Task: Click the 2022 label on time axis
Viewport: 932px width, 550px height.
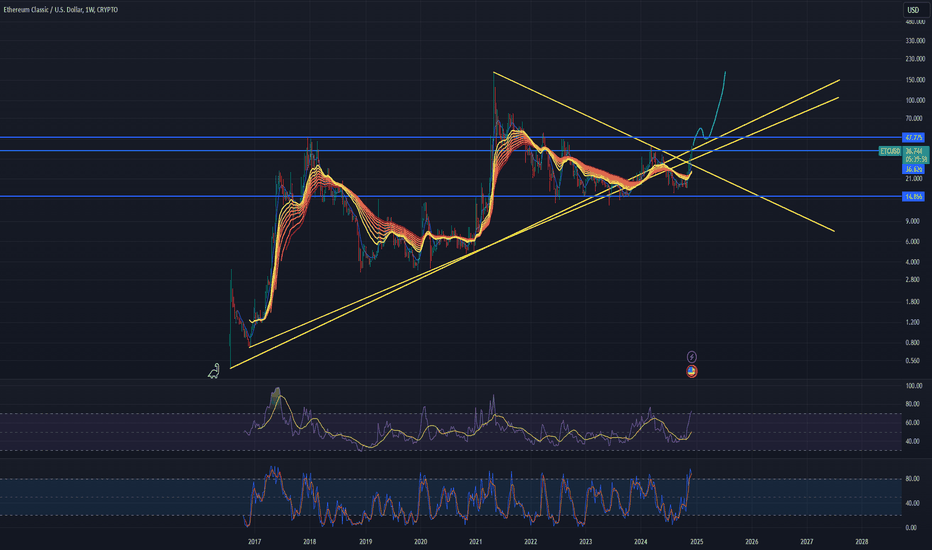Action: pyautogui.click(x=531, y=542)
